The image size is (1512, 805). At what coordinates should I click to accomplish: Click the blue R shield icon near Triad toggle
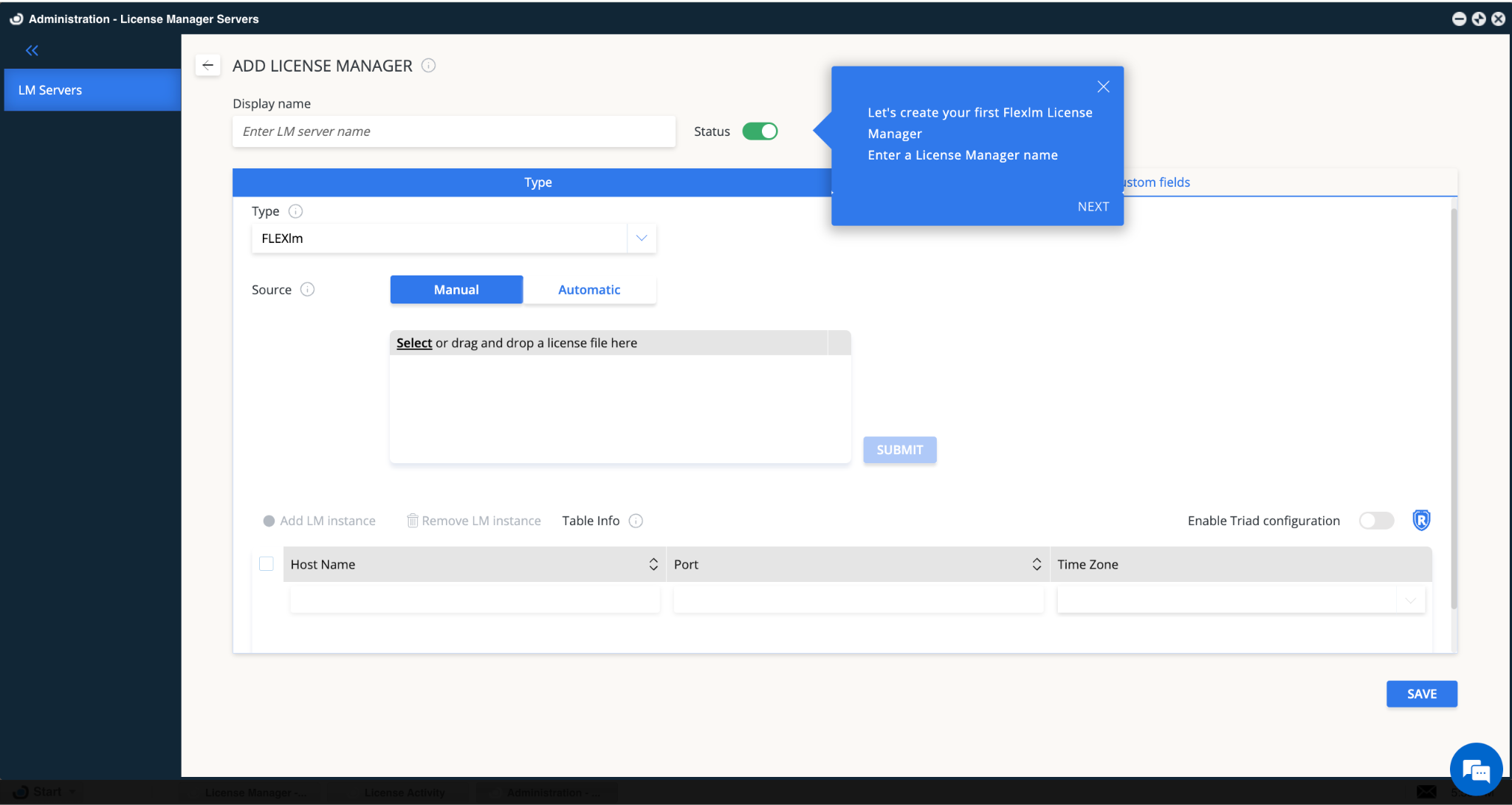pyautogui.click(x=1420, y=520)
